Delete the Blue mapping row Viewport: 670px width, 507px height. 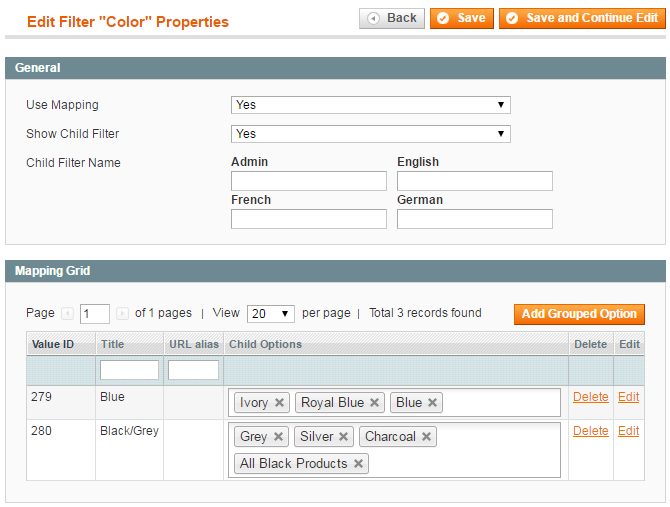pyautogui.click(x=590, y=397)
